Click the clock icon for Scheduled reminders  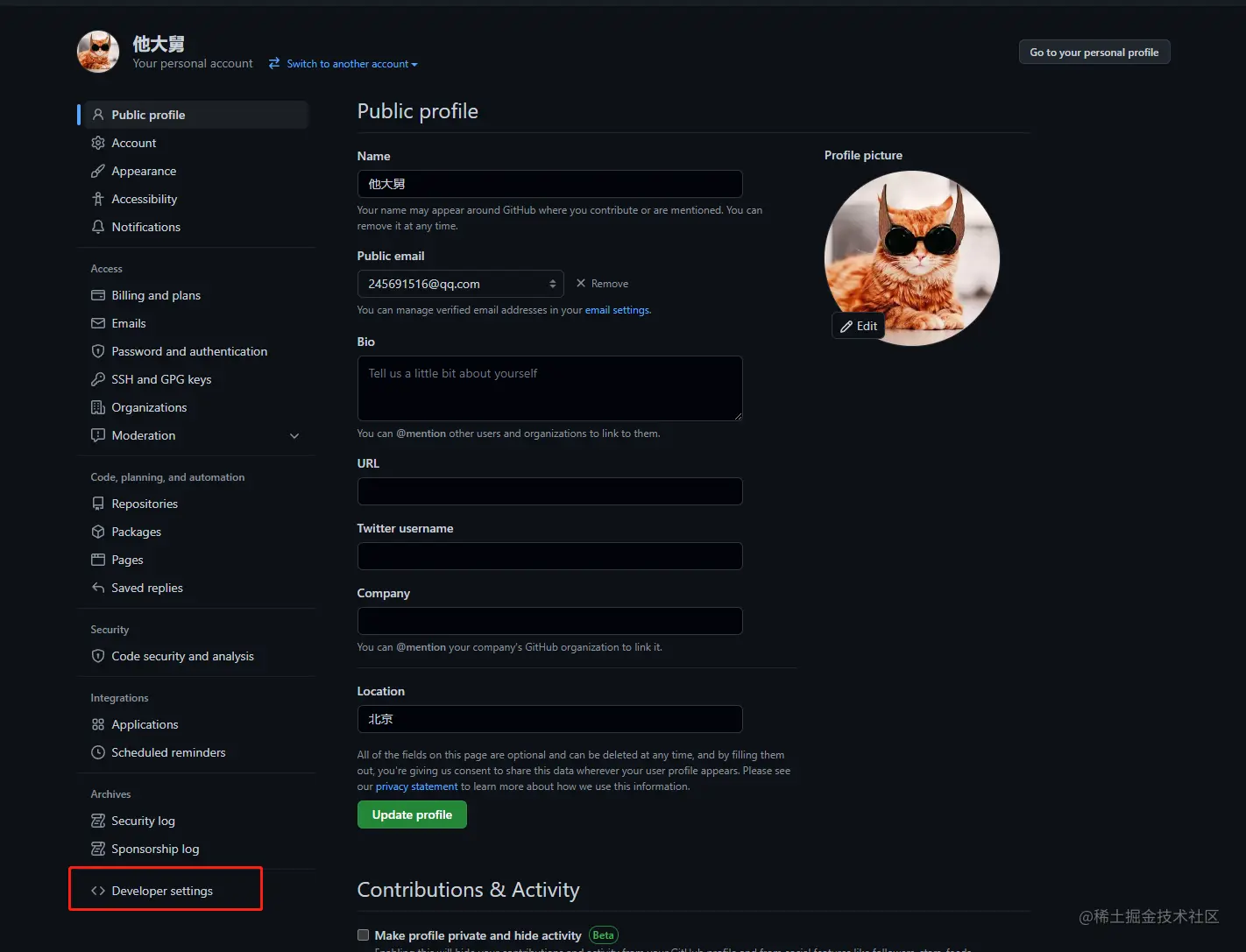pos(98,752)
